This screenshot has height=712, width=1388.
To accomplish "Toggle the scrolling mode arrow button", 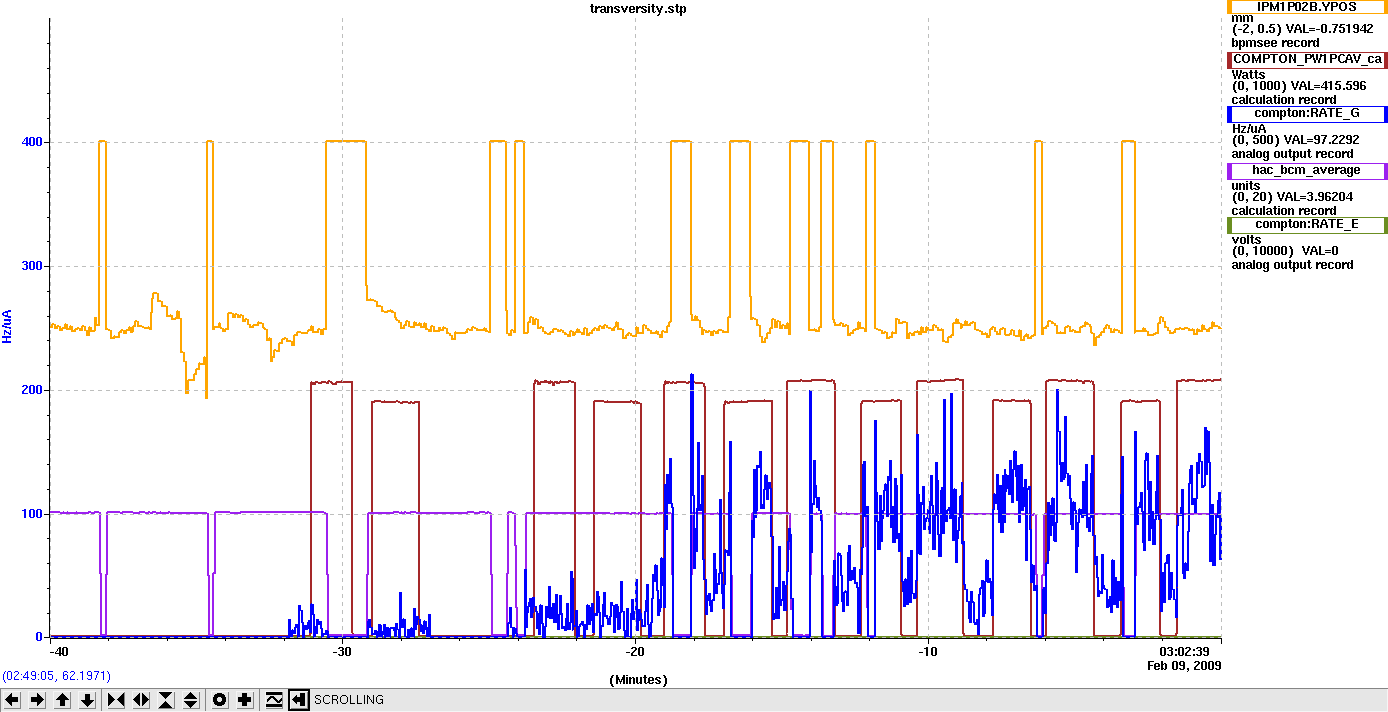I will (x=299, y=700).
